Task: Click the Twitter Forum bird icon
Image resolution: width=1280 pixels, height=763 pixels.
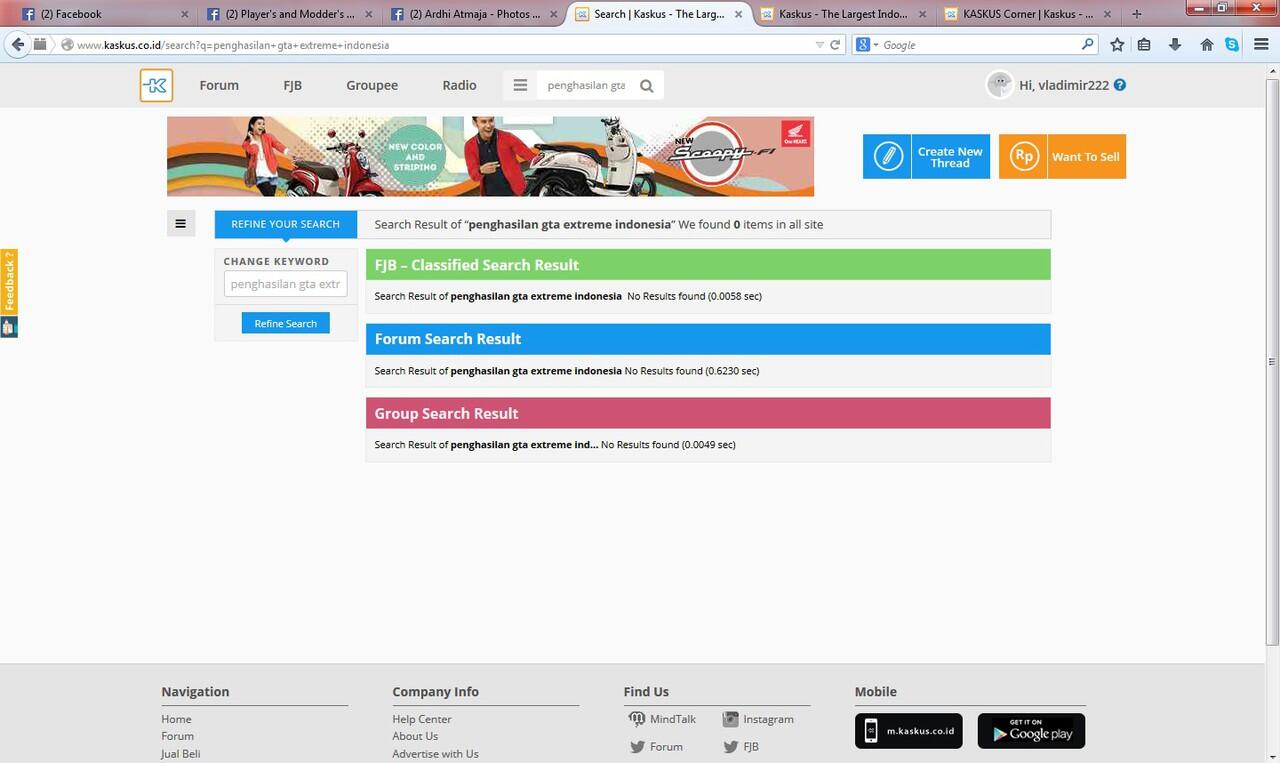Action: (637, 746)
